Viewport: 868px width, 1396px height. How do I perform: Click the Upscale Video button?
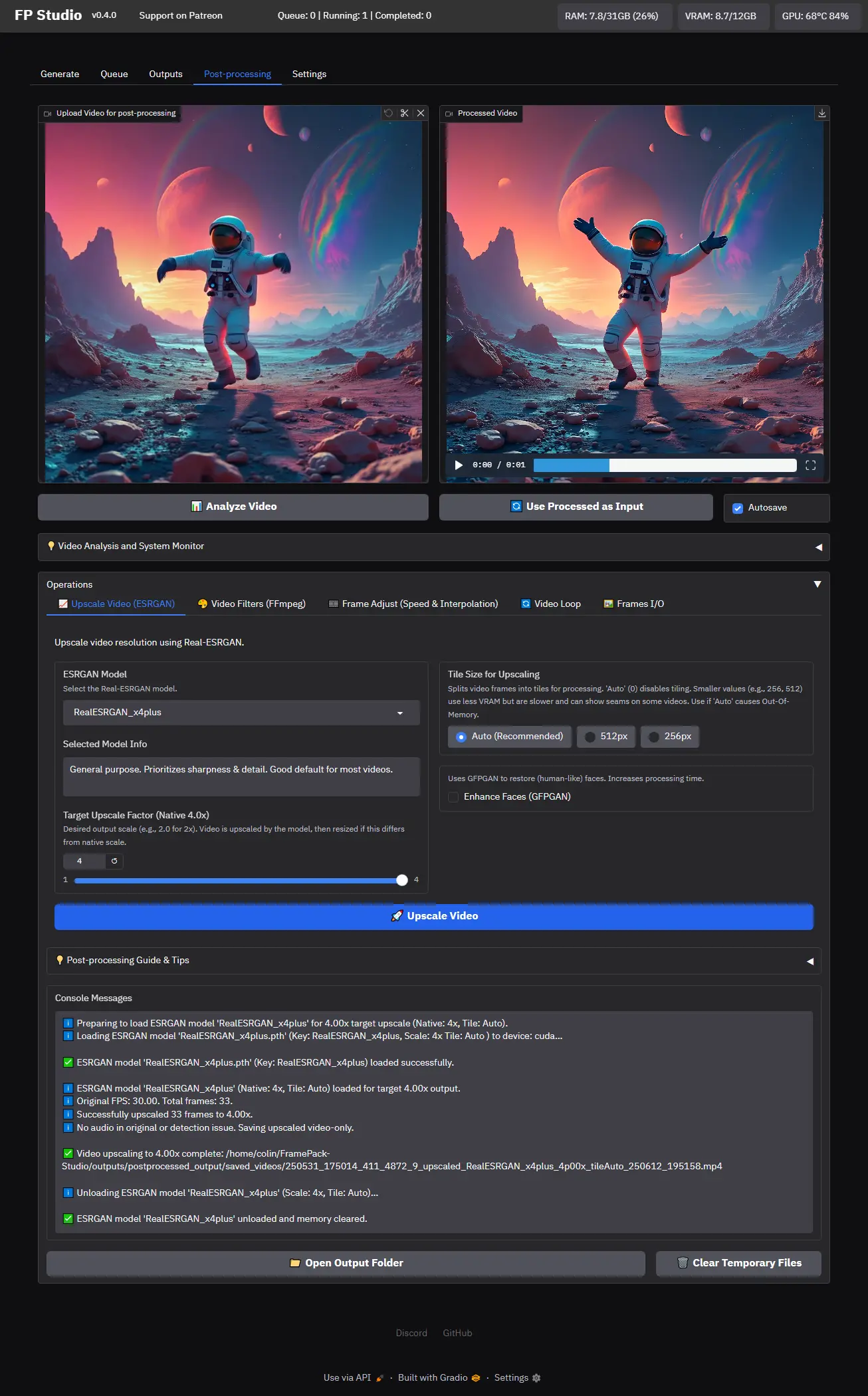click(x=433, y=916)
